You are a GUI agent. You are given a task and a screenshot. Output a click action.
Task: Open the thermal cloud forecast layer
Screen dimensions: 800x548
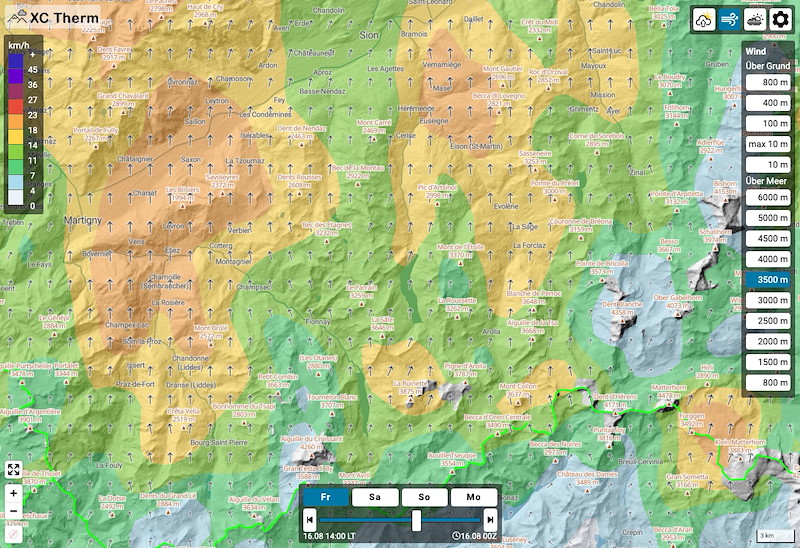[705, 20]
